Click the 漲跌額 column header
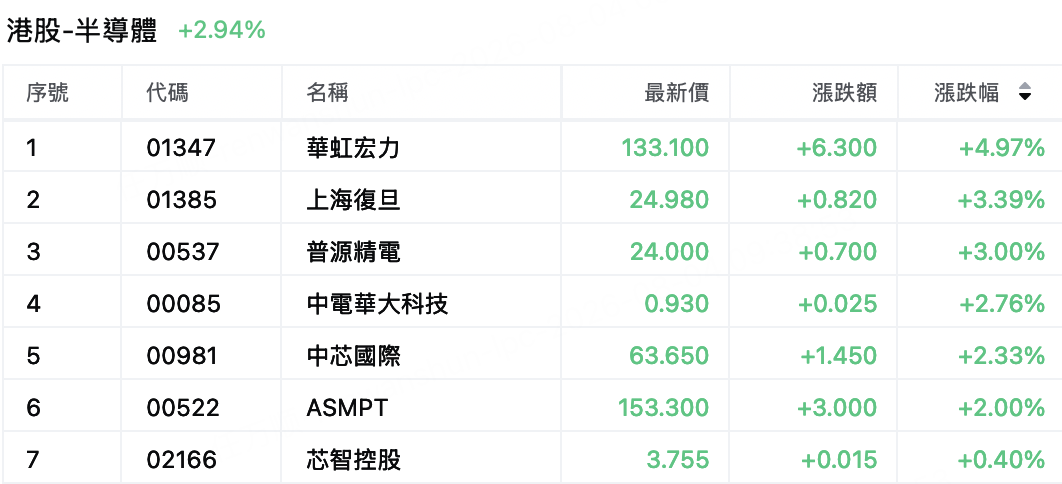 tap(845, 93)
